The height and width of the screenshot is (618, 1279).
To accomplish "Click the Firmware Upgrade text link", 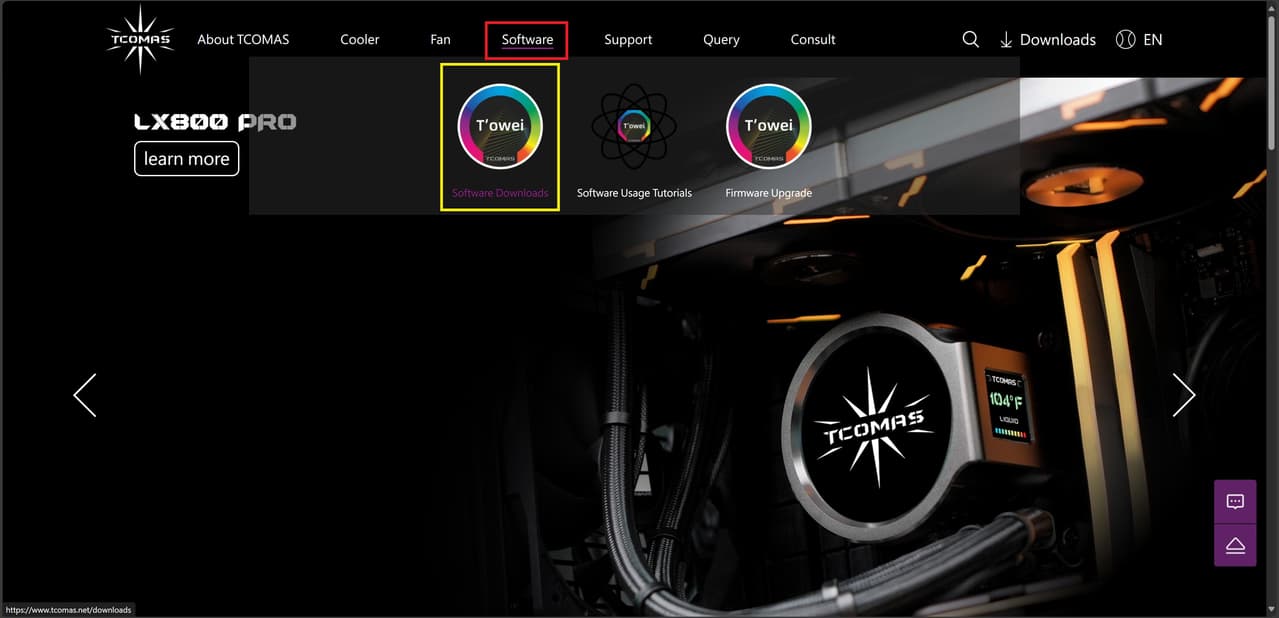I will 768,193.
